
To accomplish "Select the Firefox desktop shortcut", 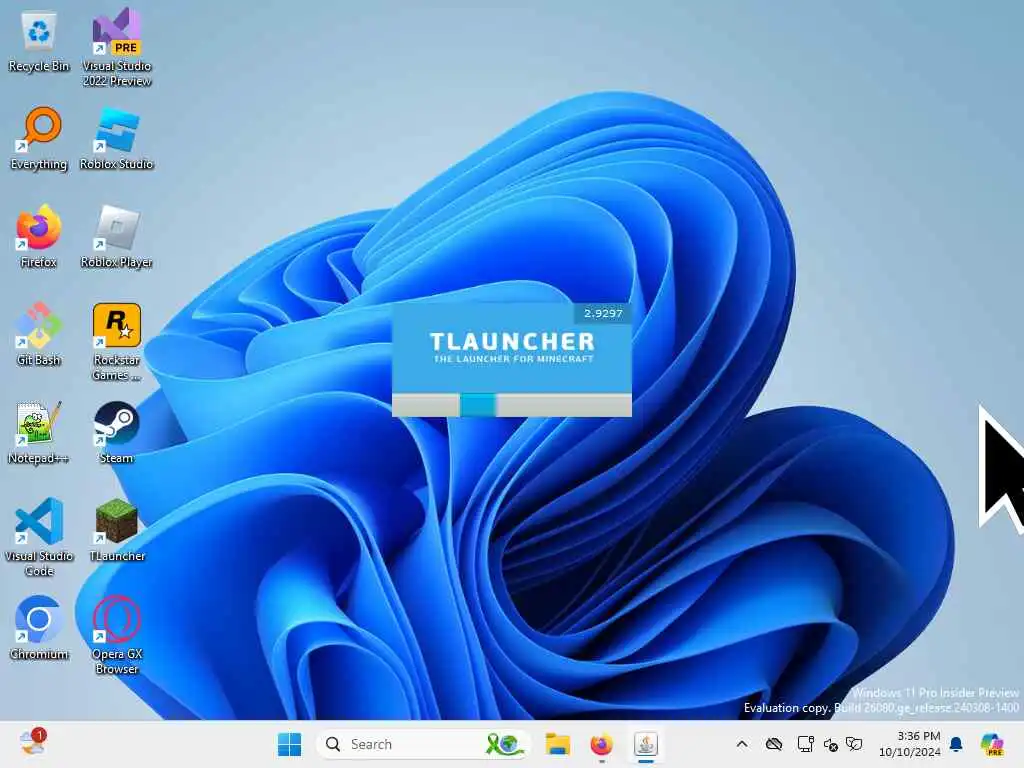I will [39, 236].
